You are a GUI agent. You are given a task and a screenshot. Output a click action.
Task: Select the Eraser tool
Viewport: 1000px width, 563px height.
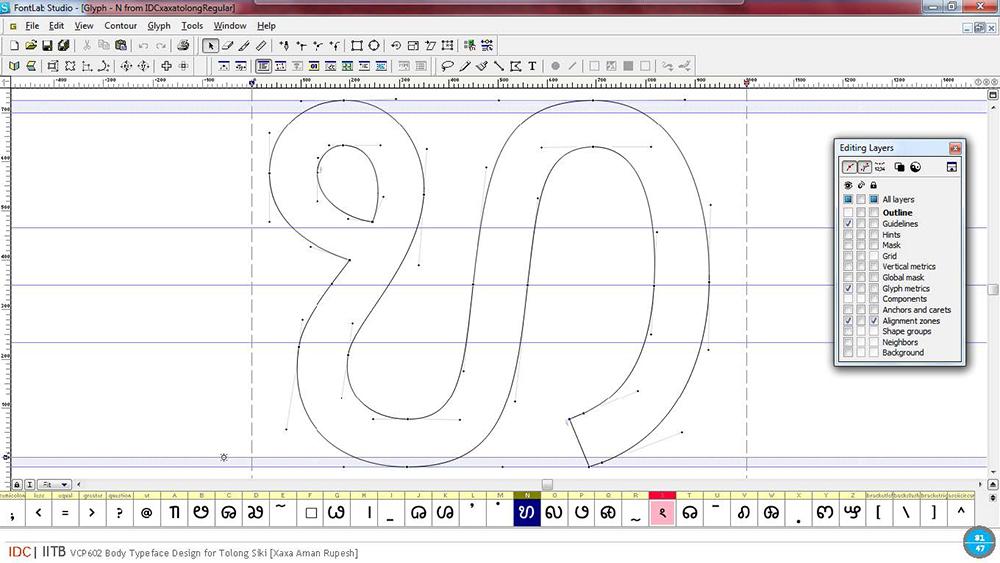click(x=227, y=45)
